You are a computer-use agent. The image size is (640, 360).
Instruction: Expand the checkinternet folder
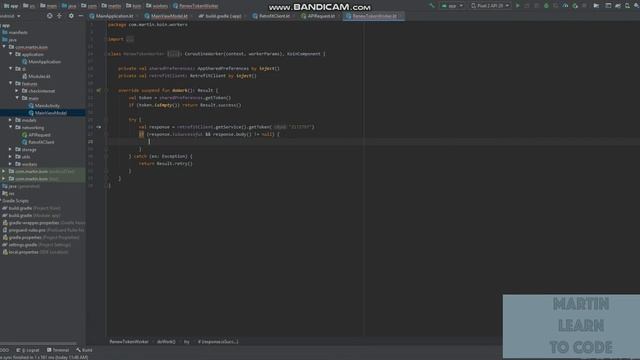tap(17, 91)
